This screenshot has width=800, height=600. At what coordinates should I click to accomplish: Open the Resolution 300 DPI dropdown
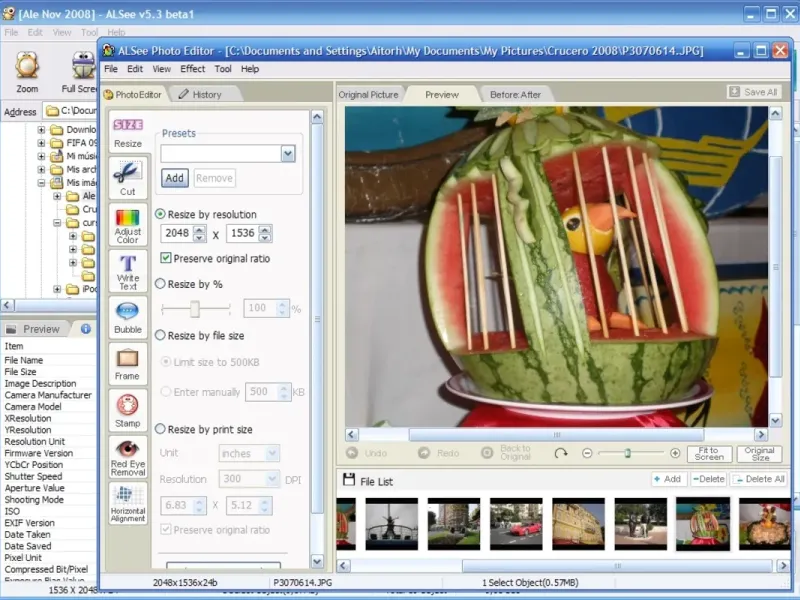pyautogui.click(x=272, y=479)
